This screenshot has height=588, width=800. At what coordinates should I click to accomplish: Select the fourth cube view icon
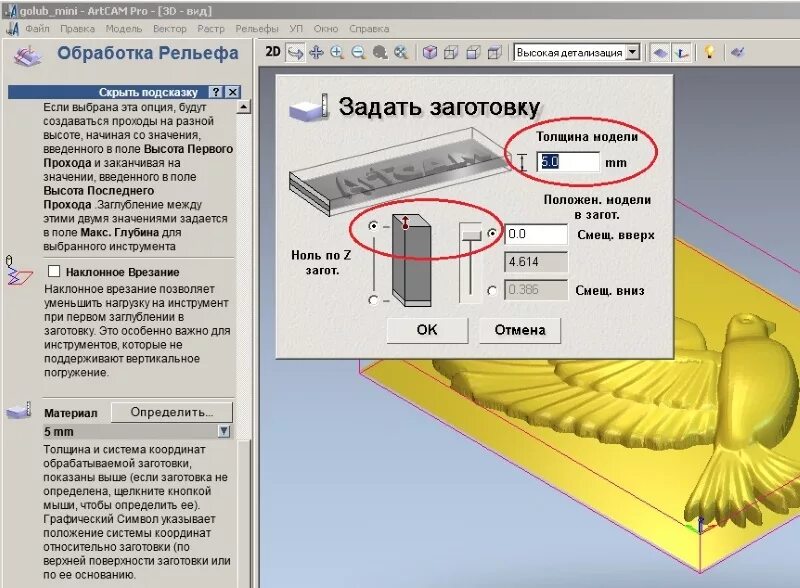click(x=494, y=52)
